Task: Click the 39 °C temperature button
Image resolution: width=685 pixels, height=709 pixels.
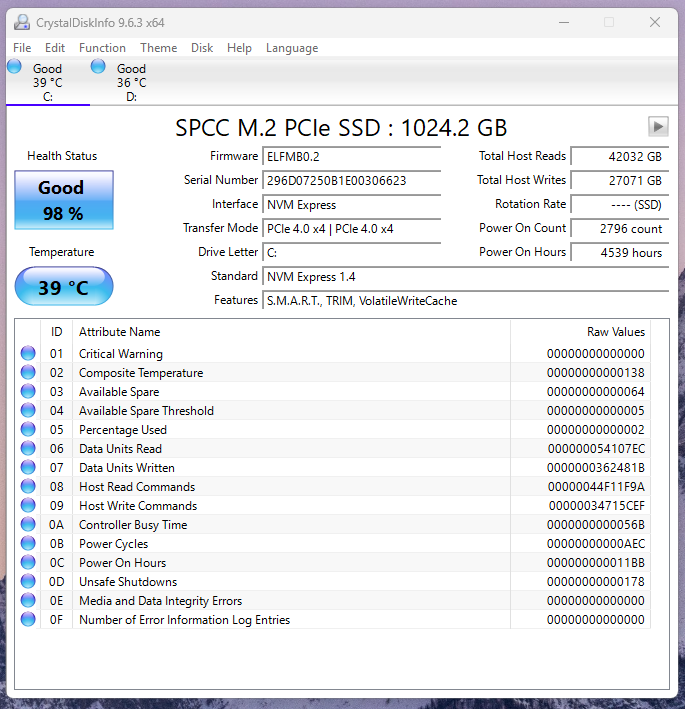Action: click(64, 286)
